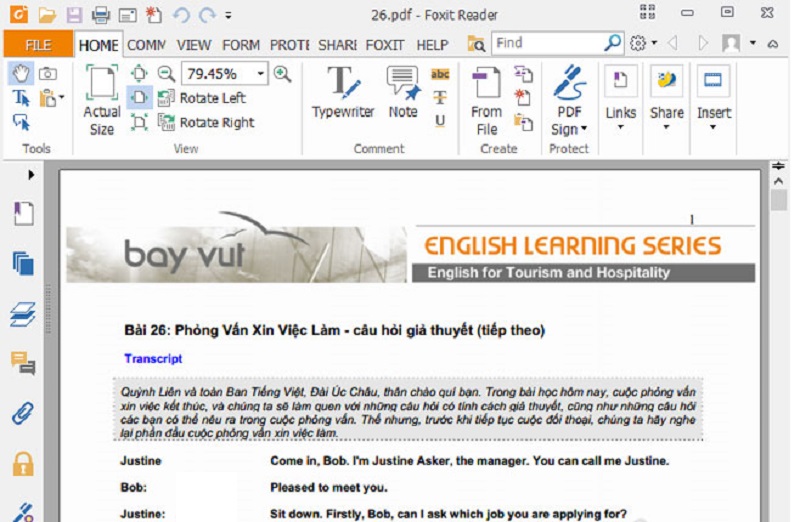This screenshot has width=800, height=522.
Task: Click the Print icon
Action: coord(101,15)
